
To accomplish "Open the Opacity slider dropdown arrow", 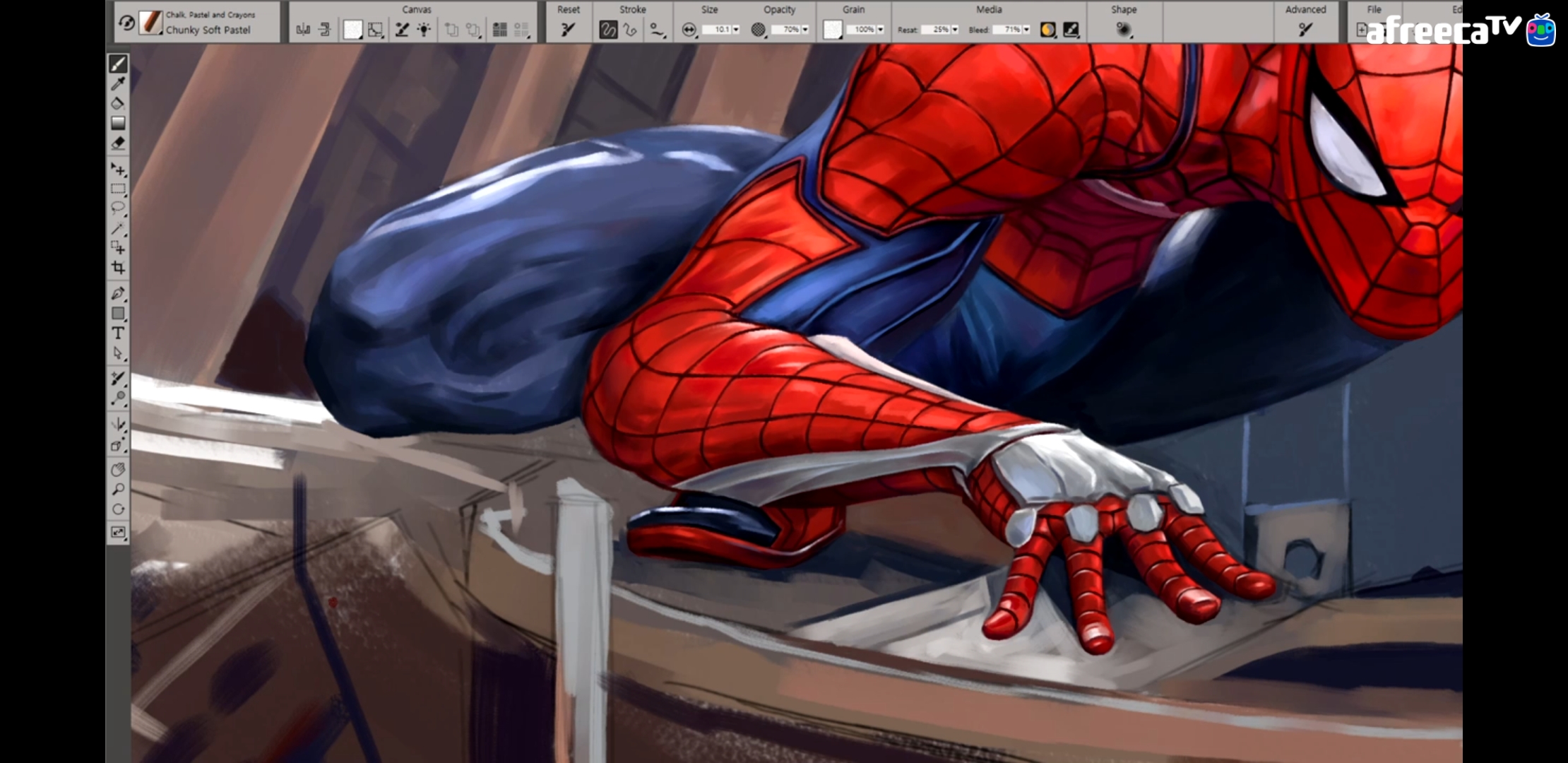I will click(805, 30).
